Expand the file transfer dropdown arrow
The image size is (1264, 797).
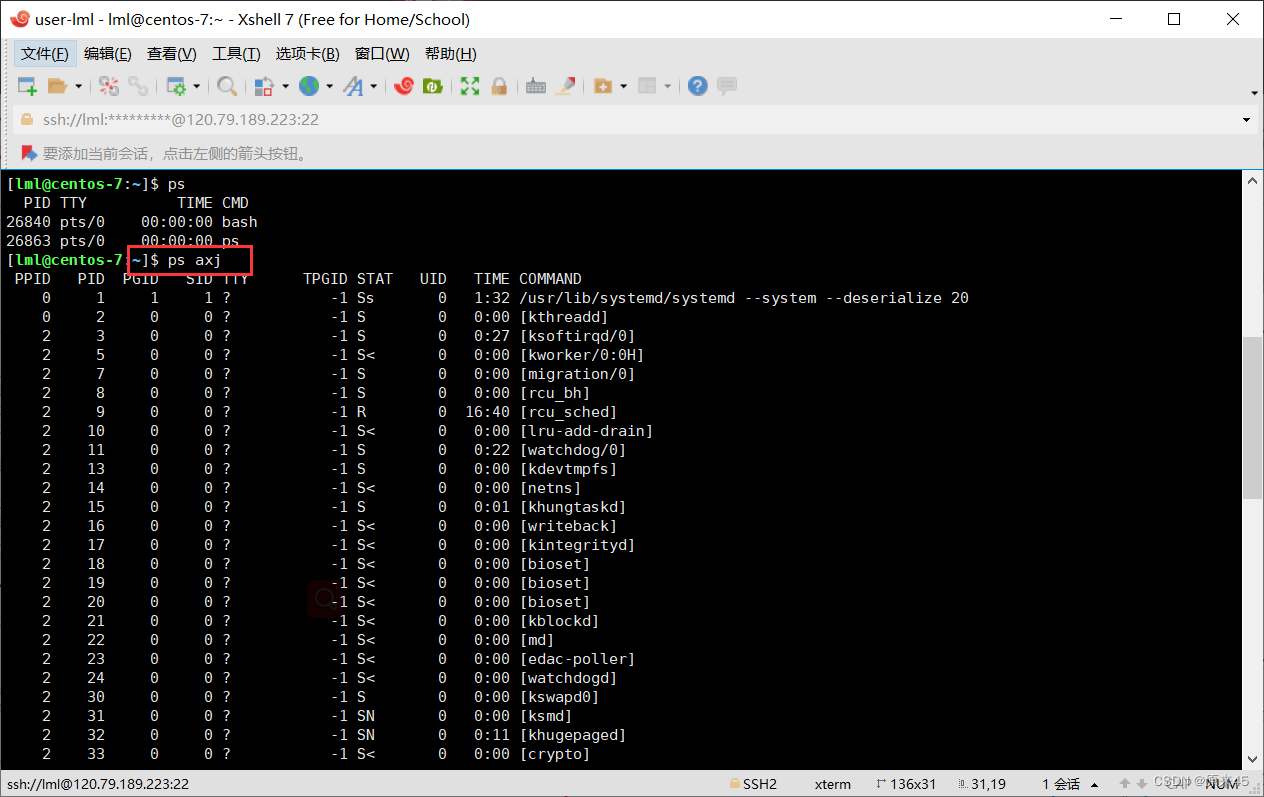tap(623, 87)
